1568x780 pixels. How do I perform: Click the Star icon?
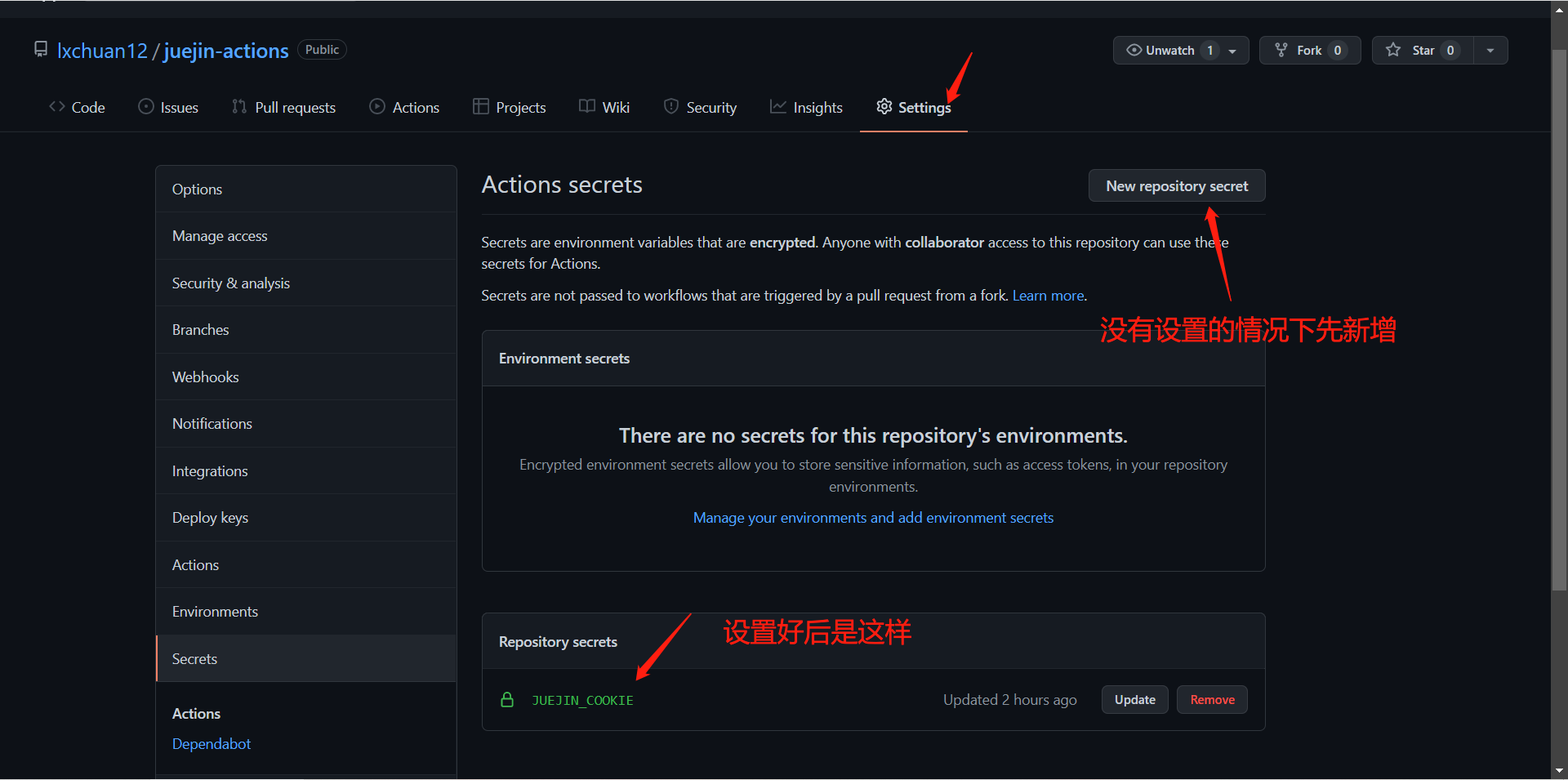click(x=1393, y=50)
